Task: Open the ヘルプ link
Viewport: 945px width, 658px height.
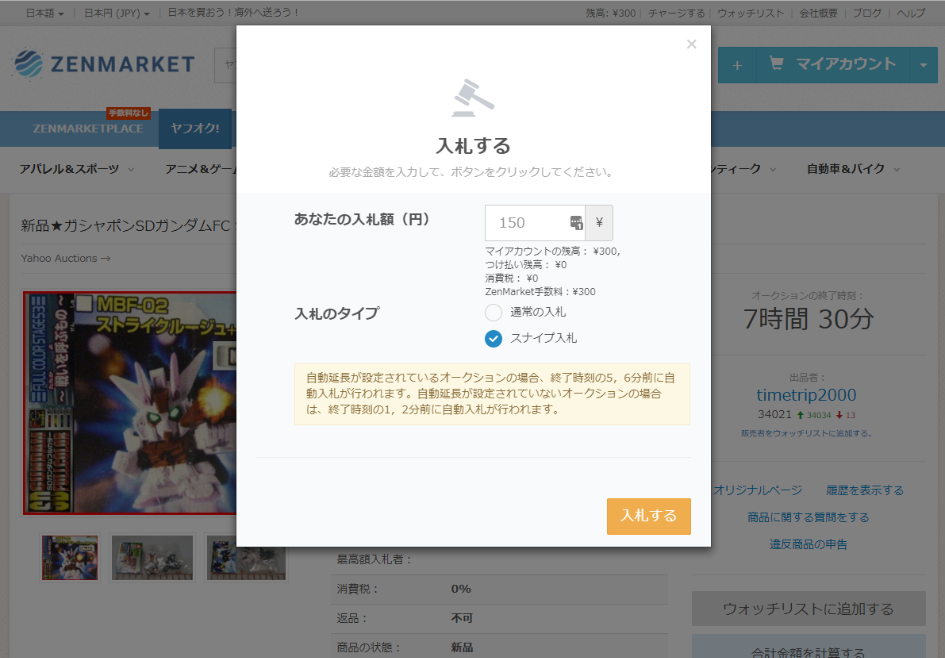Action: click(x=910, y=13)
